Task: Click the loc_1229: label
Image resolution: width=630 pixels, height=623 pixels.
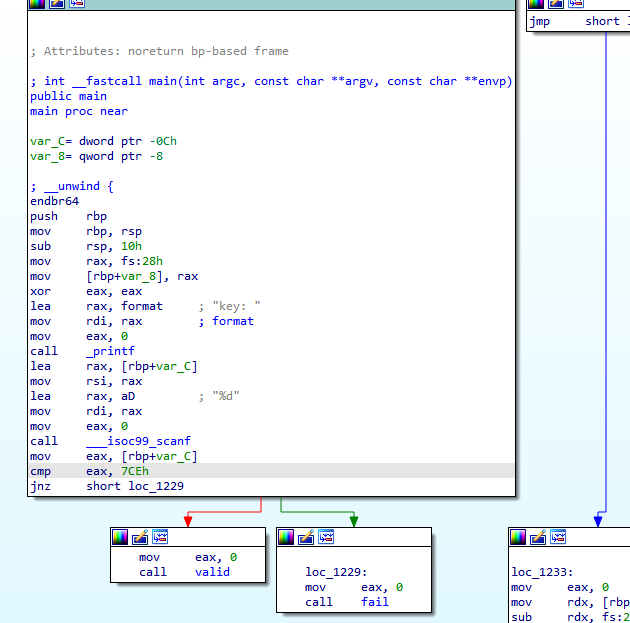Action: point(336,572)
